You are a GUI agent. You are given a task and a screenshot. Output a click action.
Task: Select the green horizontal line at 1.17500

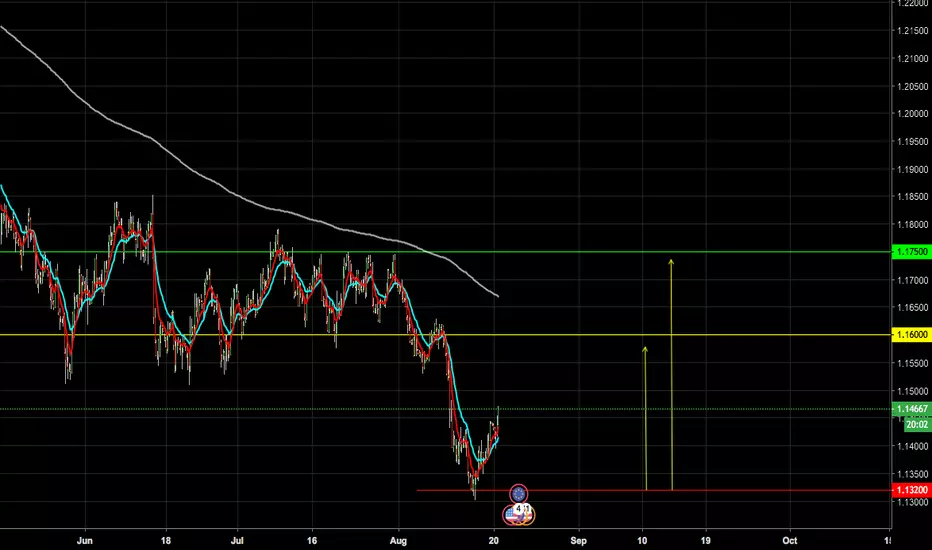click(446, 252)
